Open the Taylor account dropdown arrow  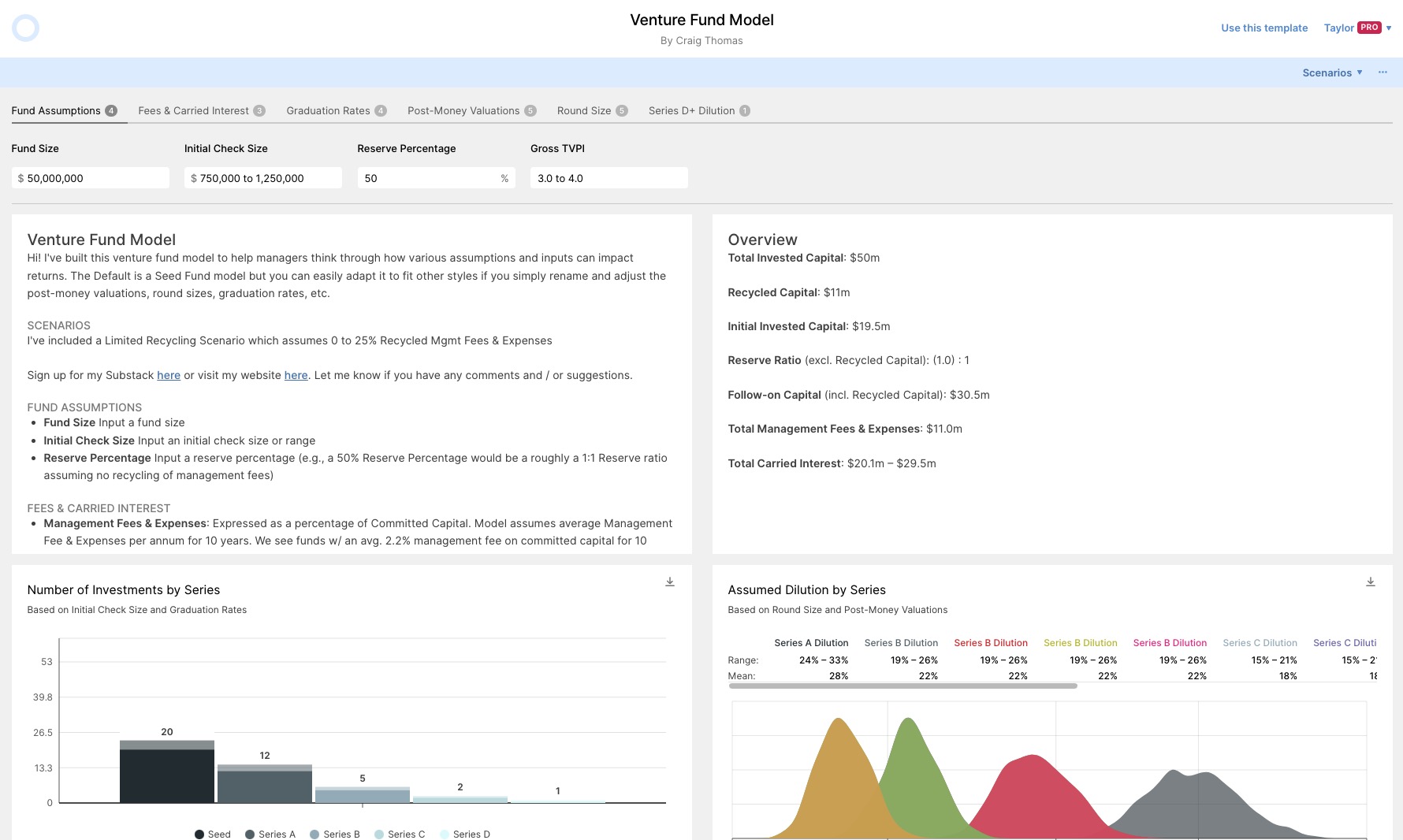pos(1389,28)
